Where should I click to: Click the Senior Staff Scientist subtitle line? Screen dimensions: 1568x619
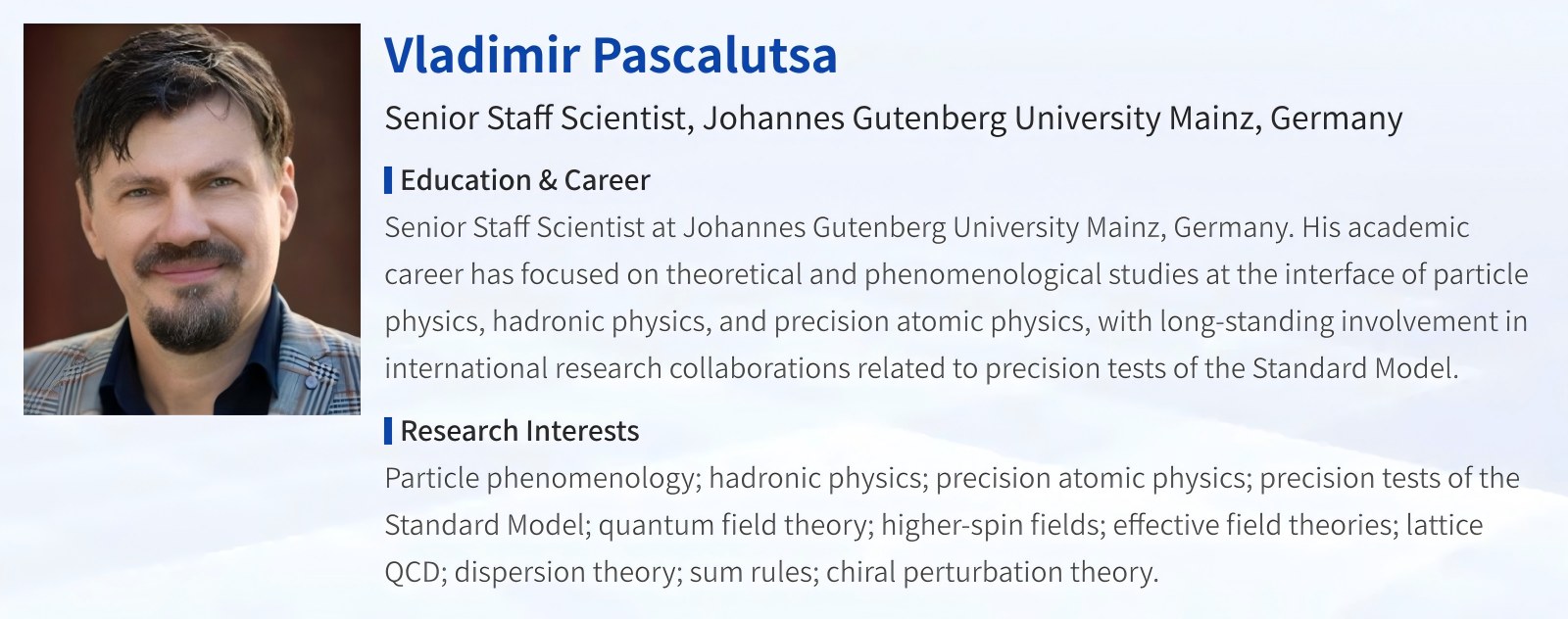(x=893, y=119)
